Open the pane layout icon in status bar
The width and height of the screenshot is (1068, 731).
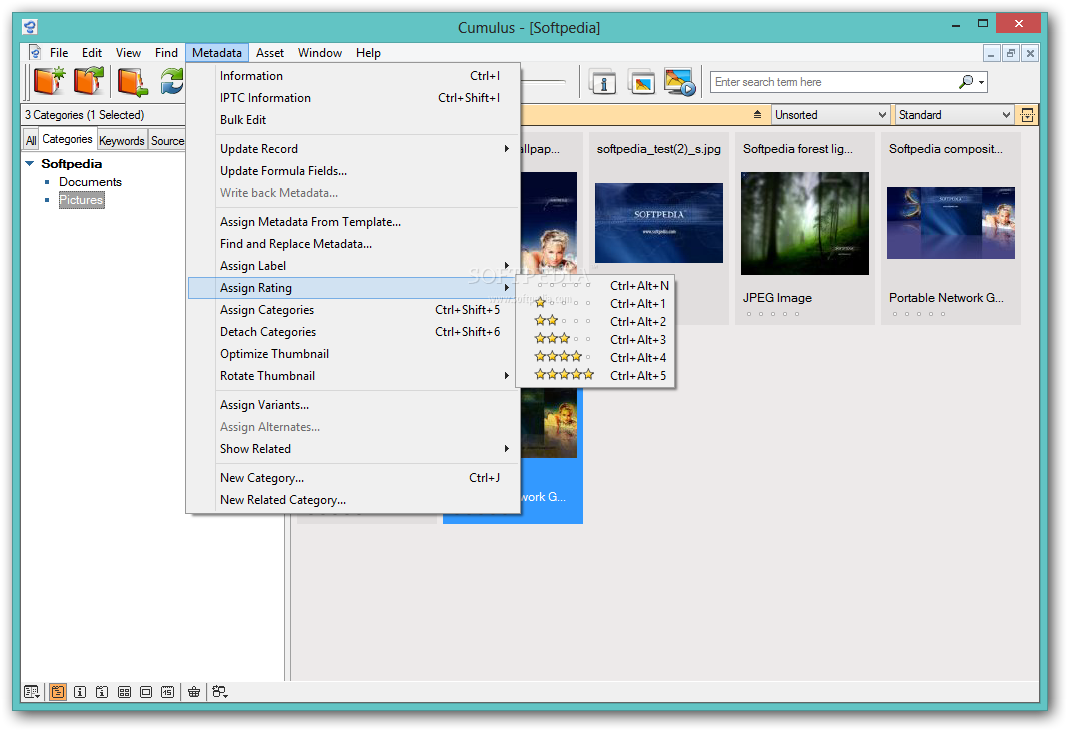pyautogui.click(x=32, y=692)
